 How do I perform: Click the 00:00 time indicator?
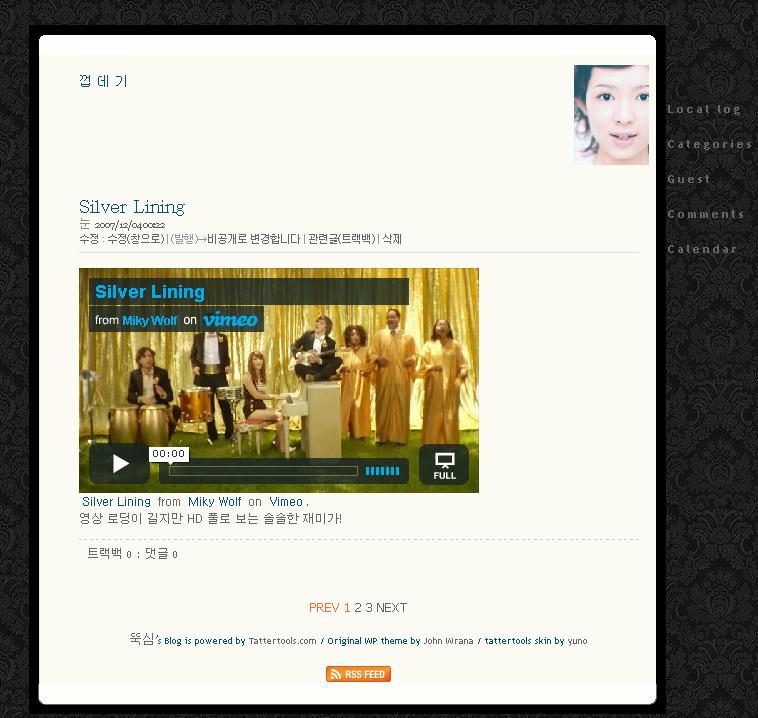point(168,454)
